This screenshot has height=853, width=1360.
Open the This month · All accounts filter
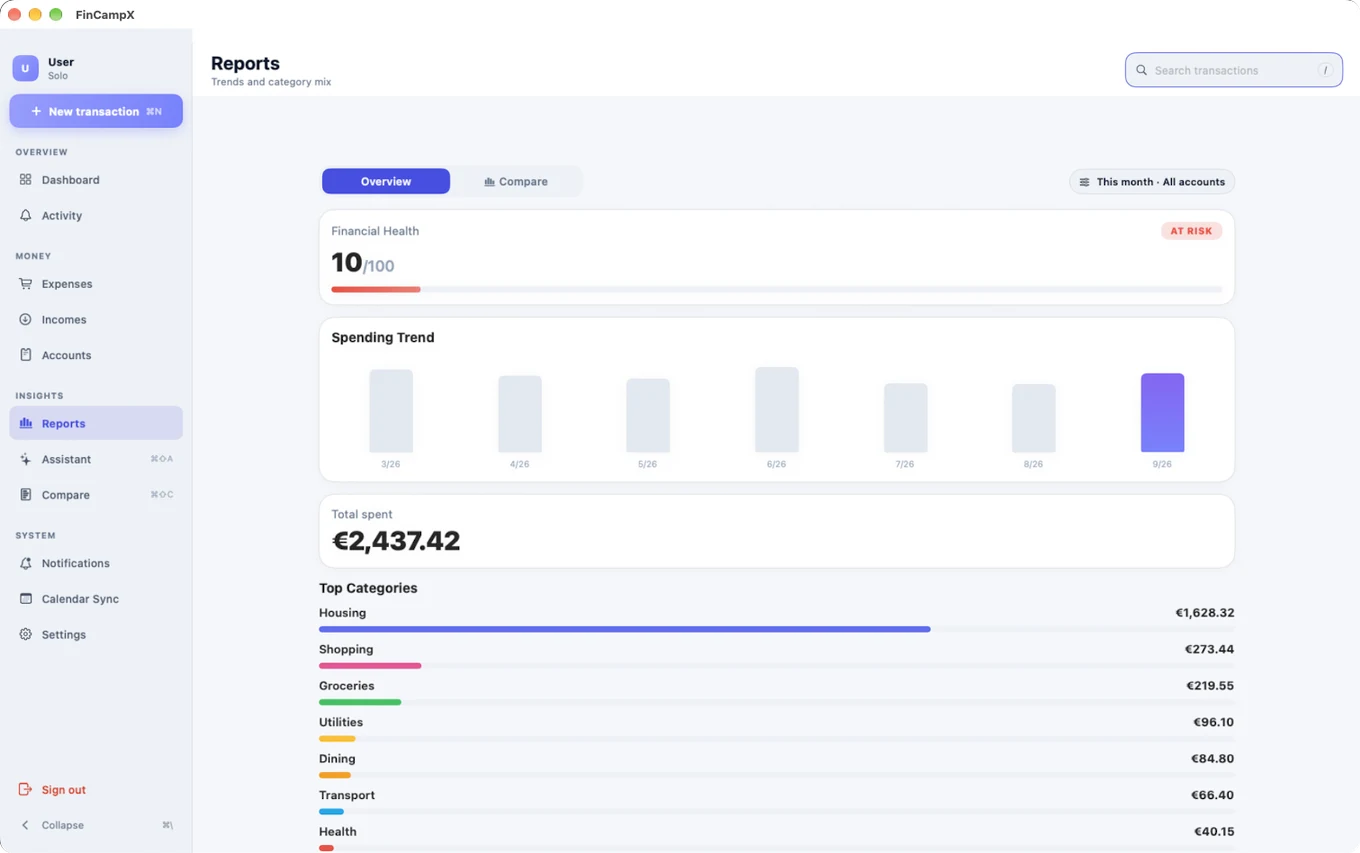click(x=1152, y=182)
